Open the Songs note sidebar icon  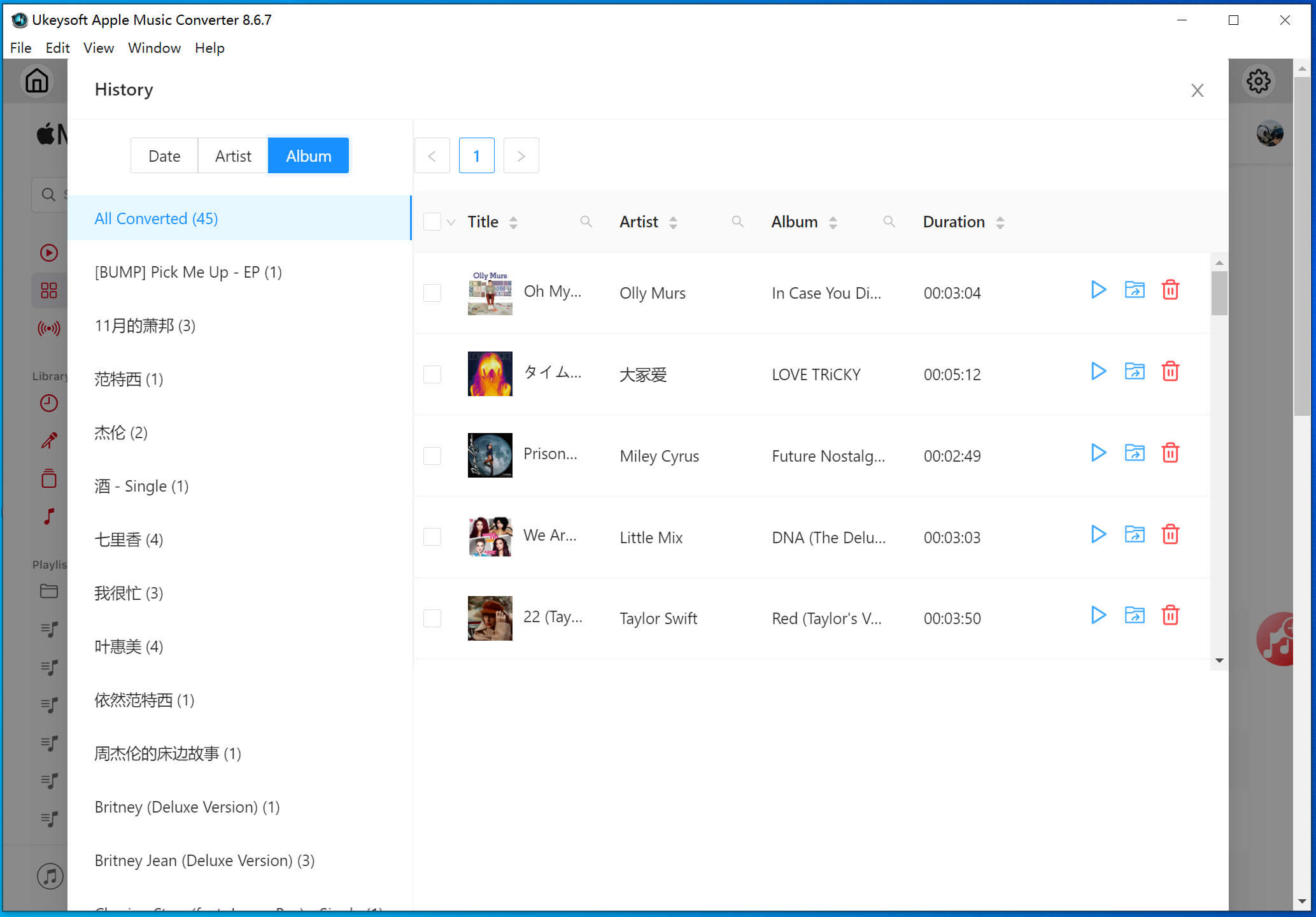(49, 516)
